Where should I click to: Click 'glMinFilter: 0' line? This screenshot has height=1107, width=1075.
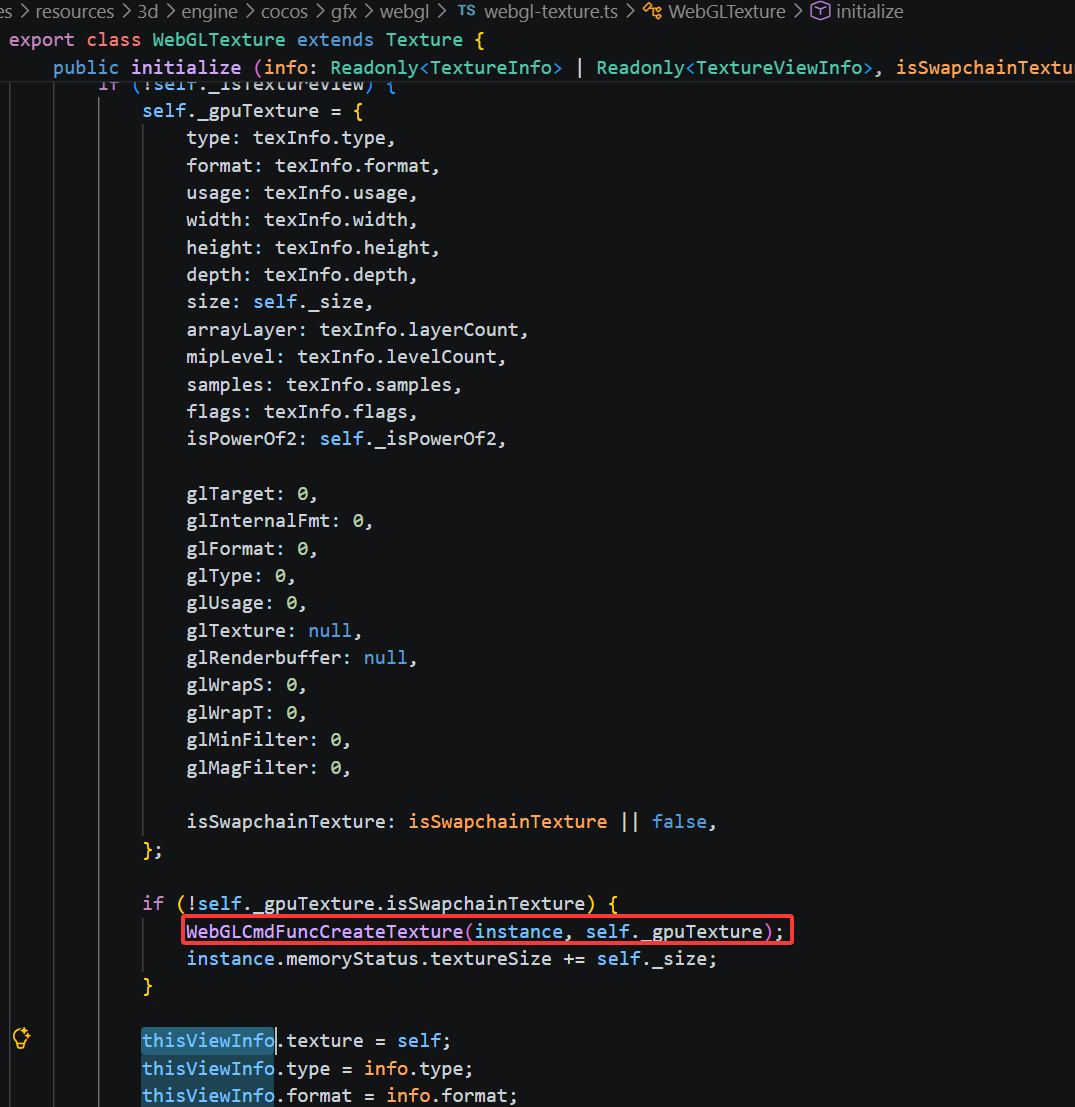coord(268,740)
